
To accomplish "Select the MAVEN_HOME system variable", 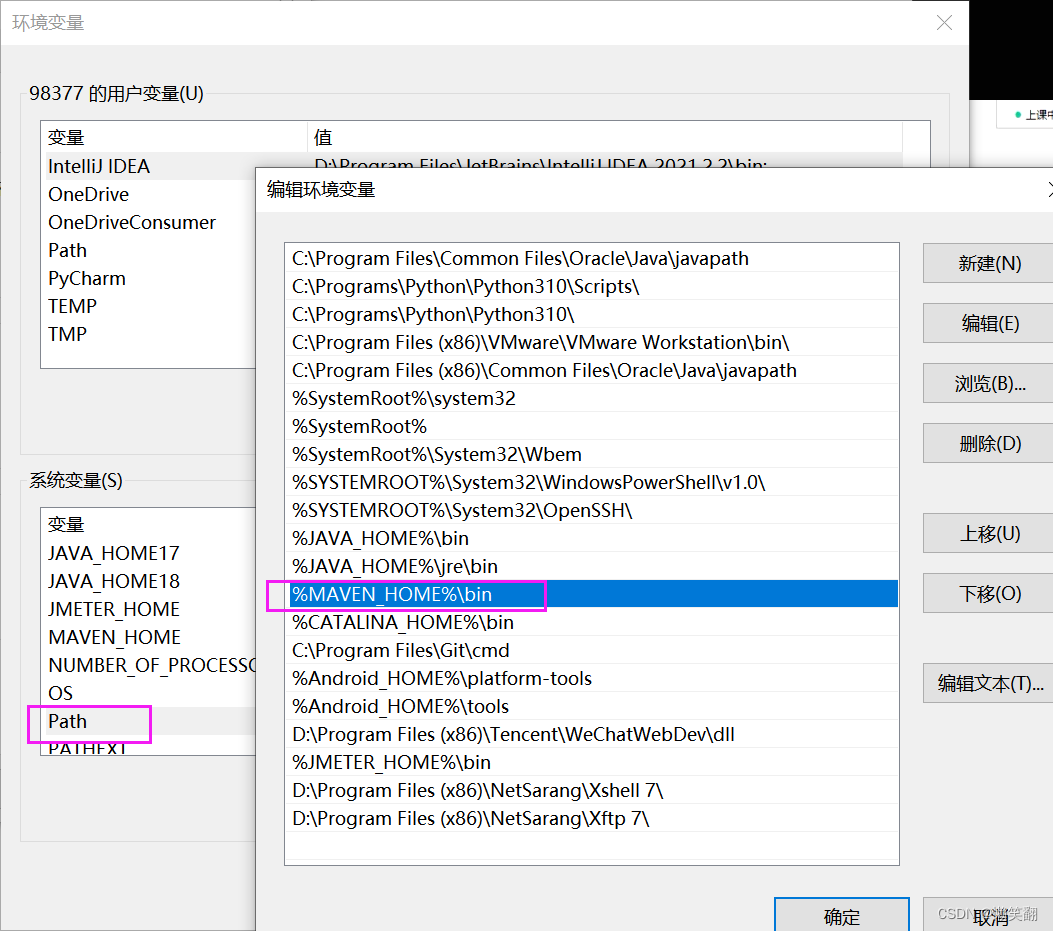I will 113,636.
